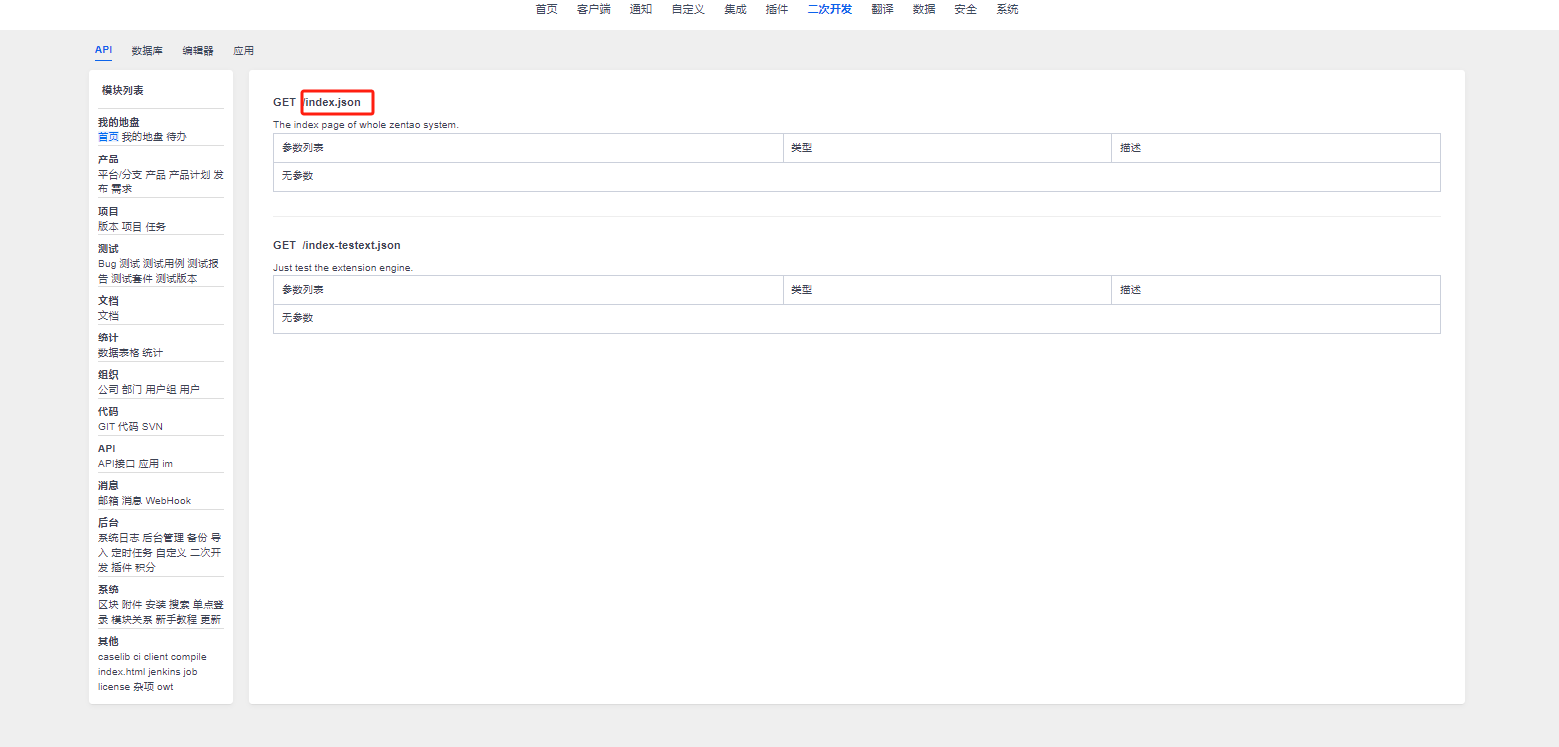Select text 'The index page of whole zentao system.'

click(366, 125)
